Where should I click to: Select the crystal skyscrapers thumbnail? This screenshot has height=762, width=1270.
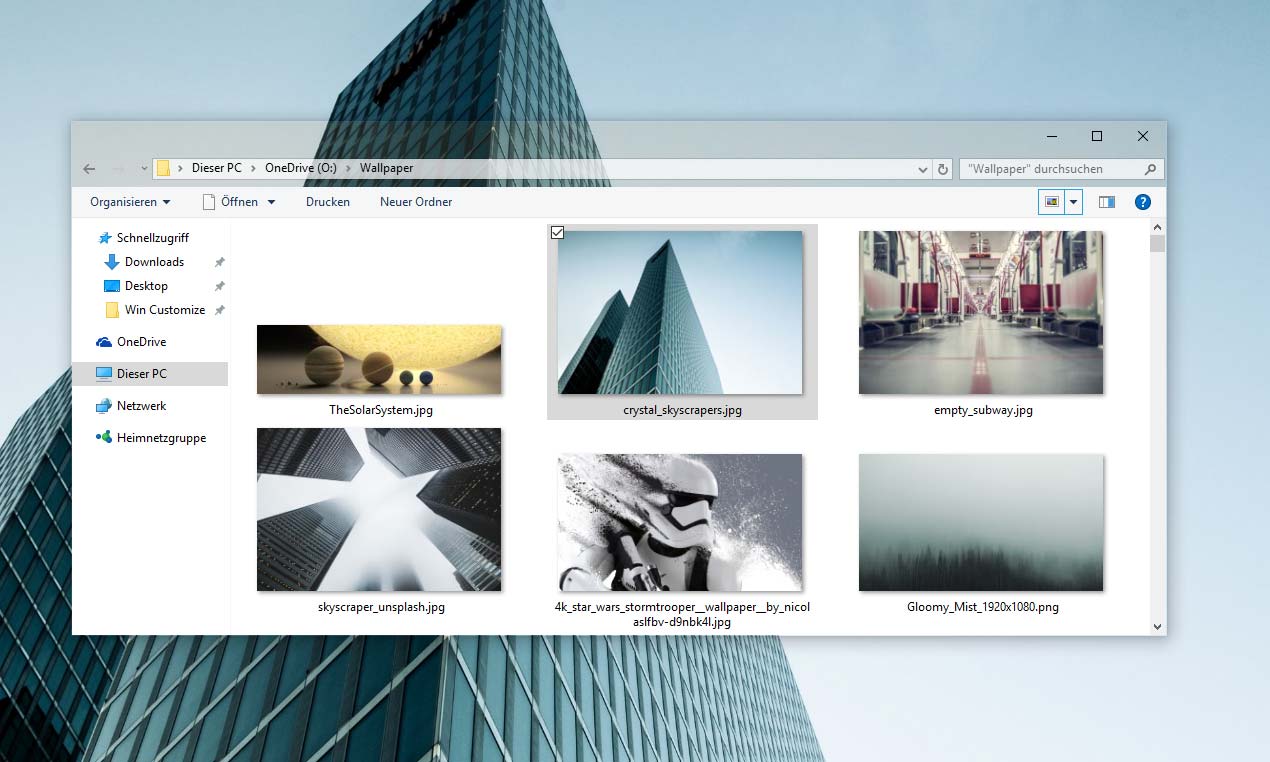coord(680,312)
